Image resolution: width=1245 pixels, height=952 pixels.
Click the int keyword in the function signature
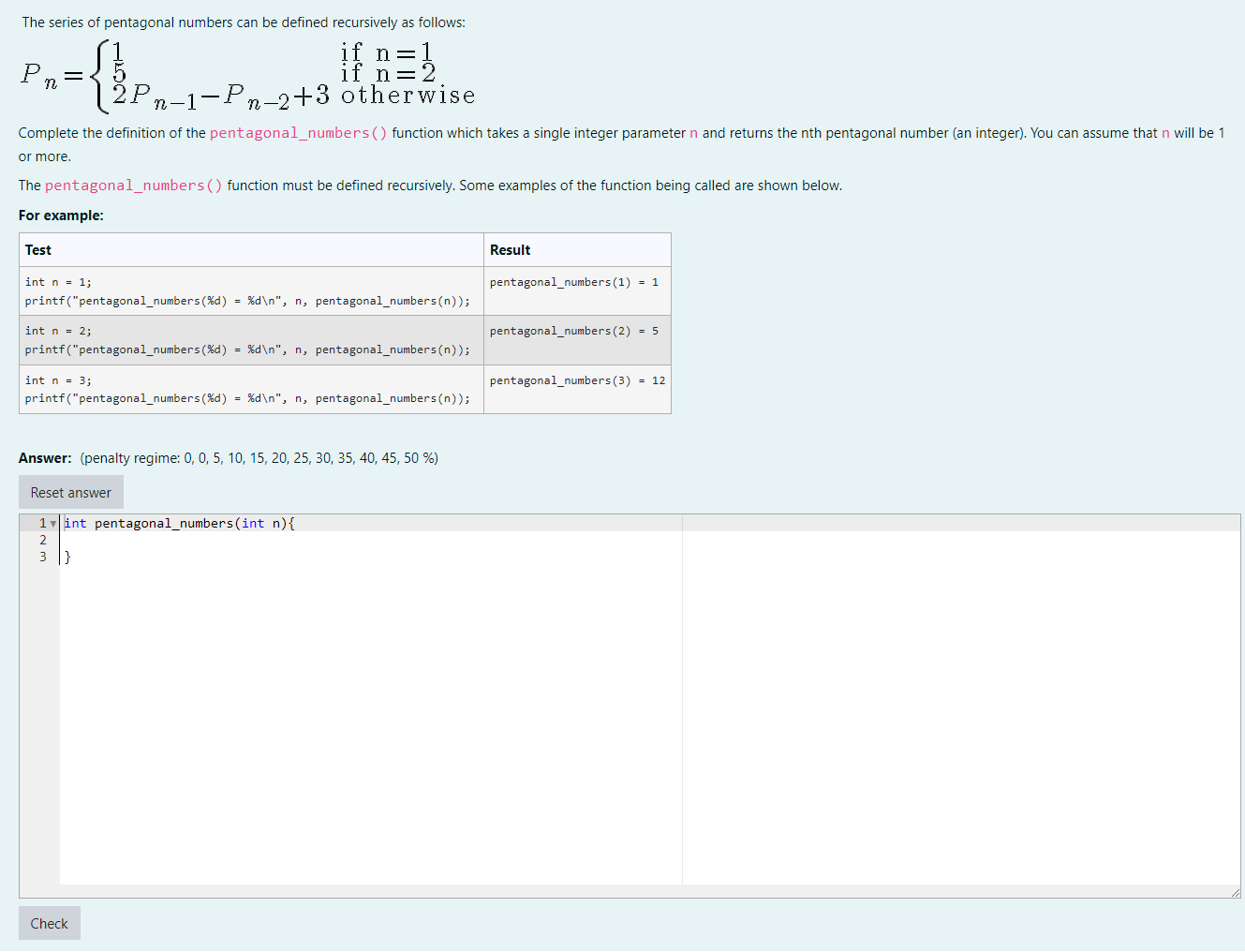click(x=74, y=523)
